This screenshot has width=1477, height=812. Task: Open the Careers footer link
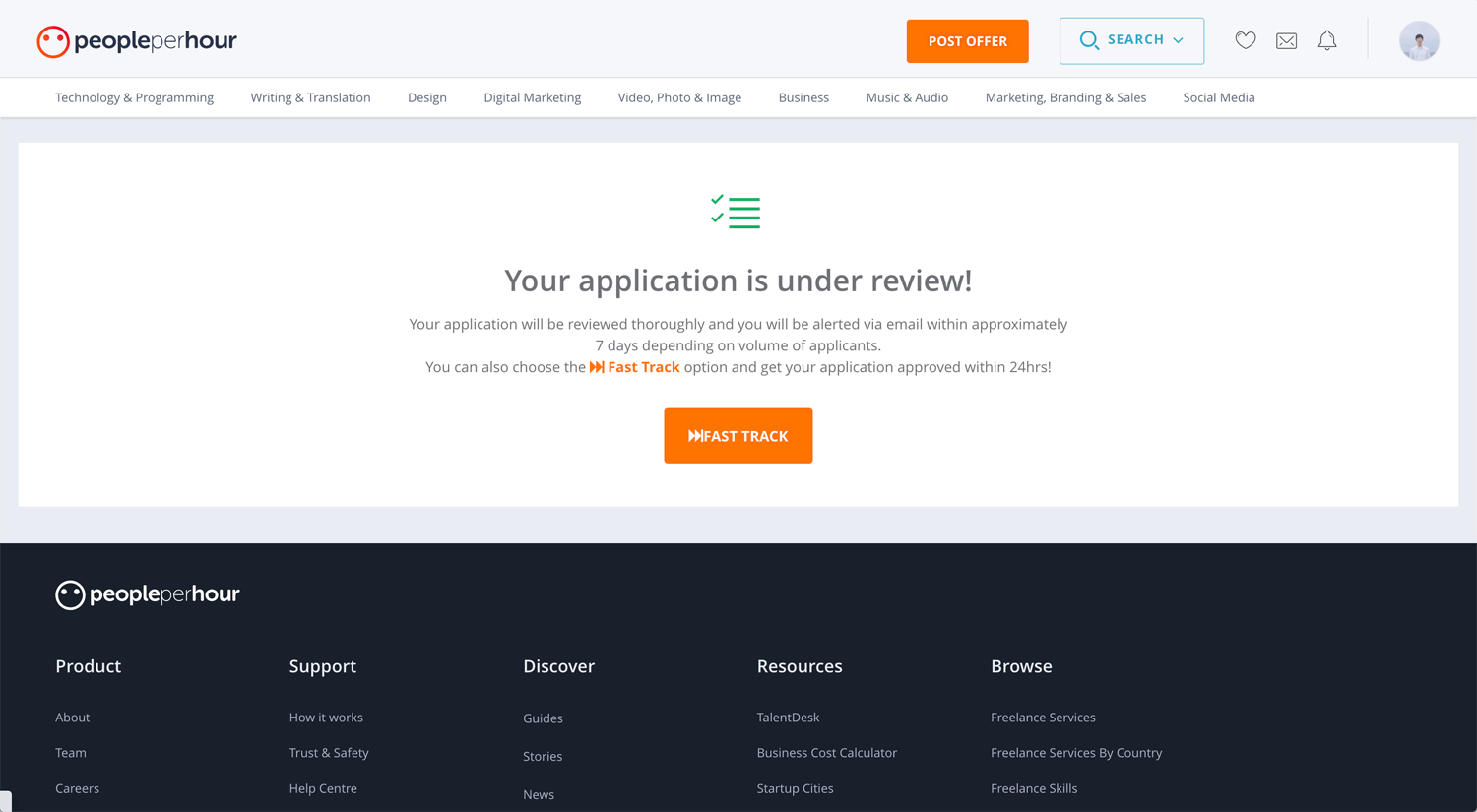pyautogui.click(x=77, y=788)
